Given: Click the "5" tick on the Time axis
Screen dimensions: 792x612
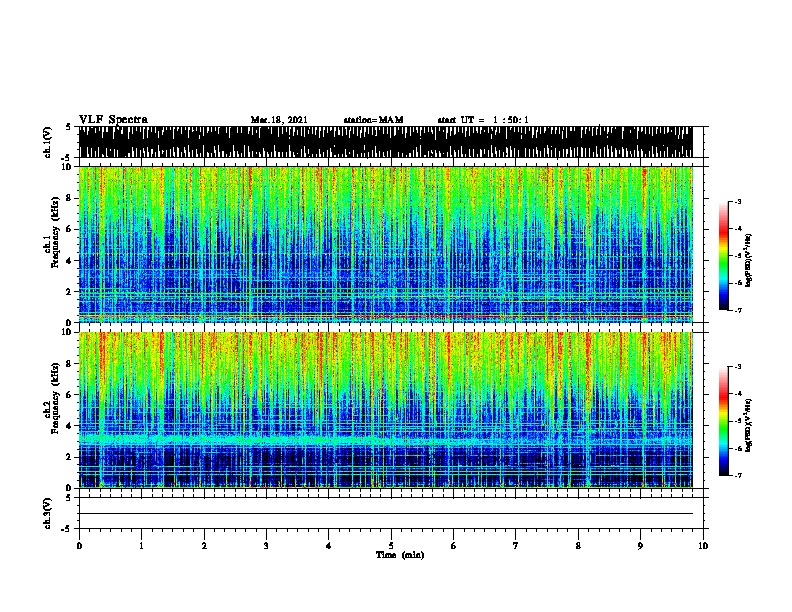Looking at the screenshot, I should click(x=391, y=546).
